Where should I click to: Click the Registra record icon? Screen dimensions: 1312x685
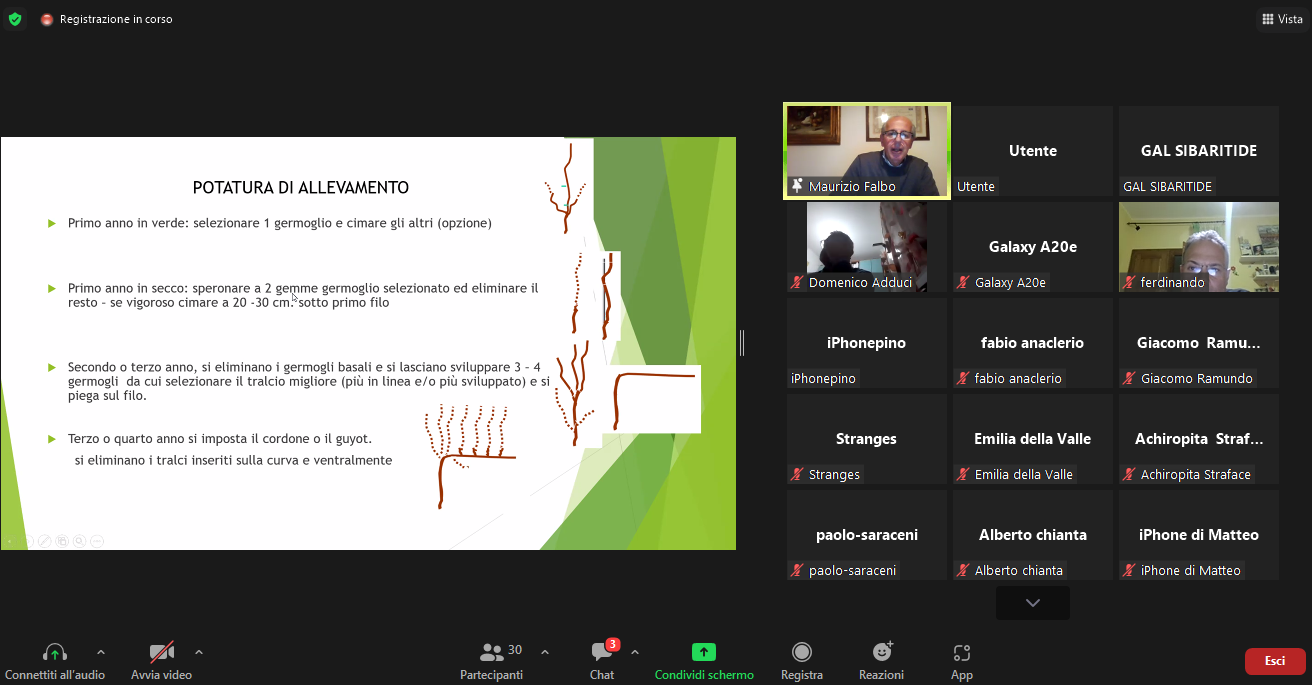point(802,652)
